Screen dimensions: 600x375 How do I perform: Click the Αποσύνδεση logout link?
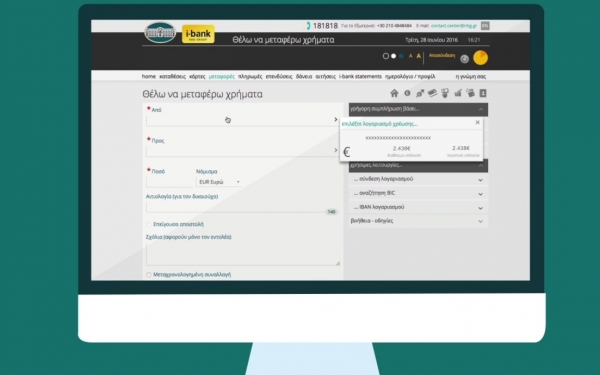point(442,56)
